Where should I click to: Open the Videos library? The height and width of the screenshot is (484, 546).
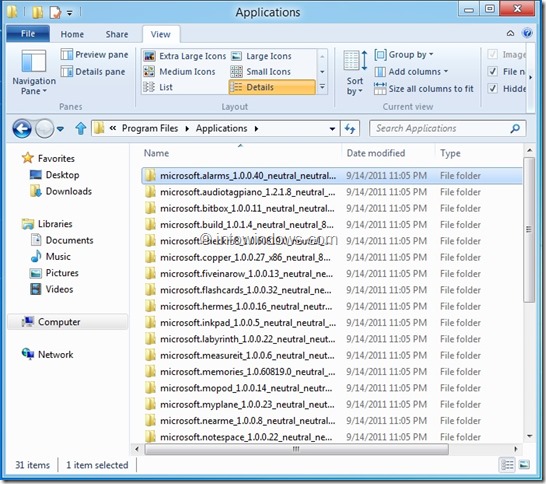pyautogui.click(x=52, y=289)
